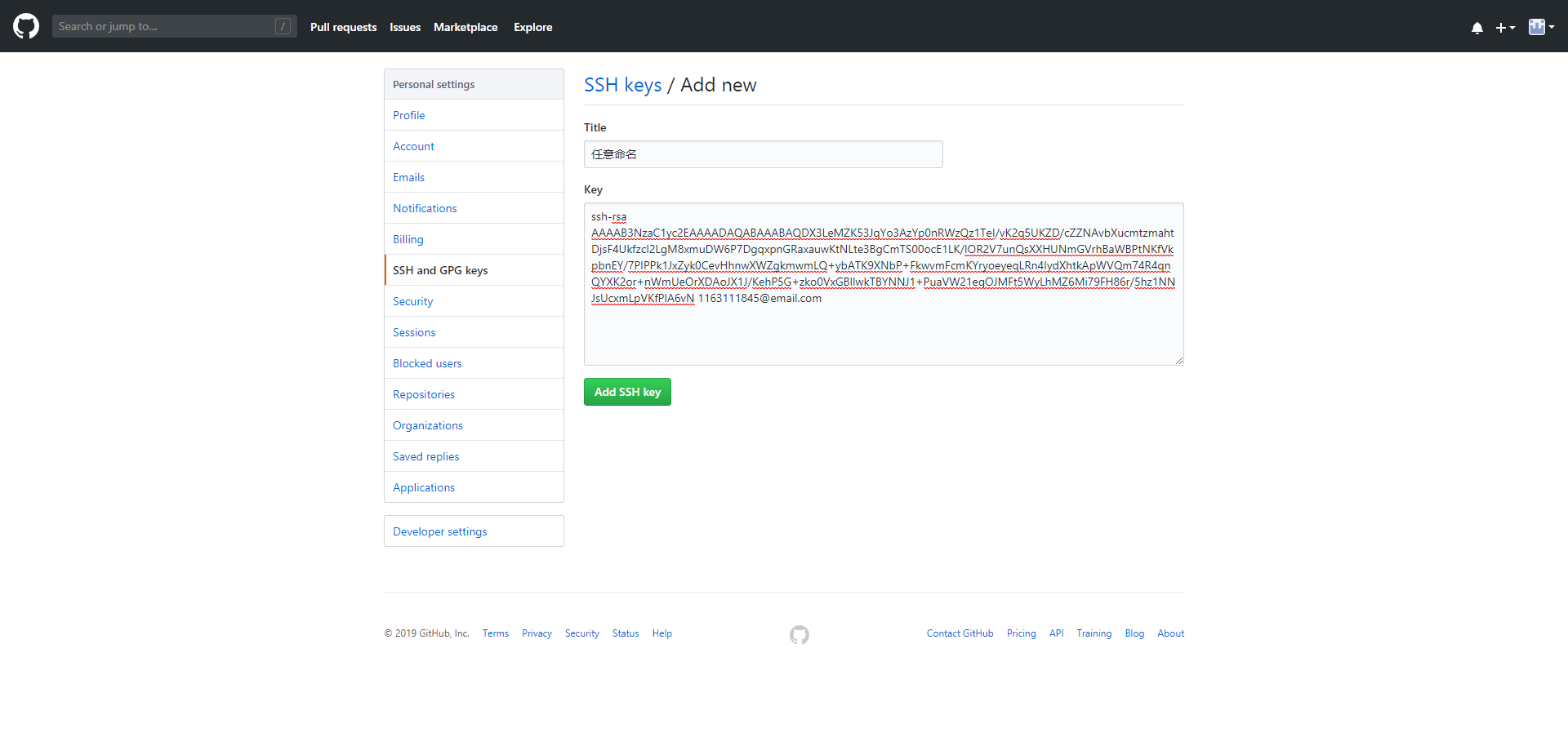Select SSH and GPG keys sidebar item
This screenshot has width=1568, height=733.
[x=474, y=270]
